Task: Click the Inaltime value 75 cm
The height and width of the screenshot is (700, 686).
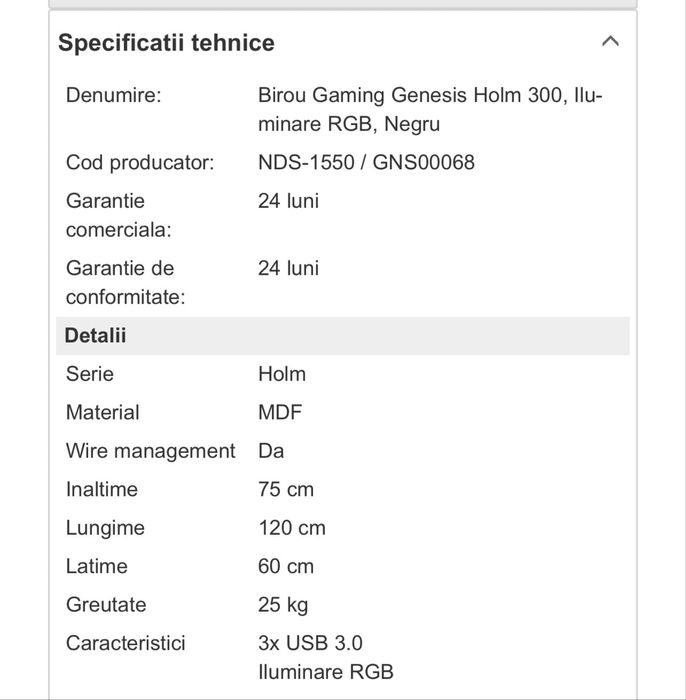Action: (286, 489)
